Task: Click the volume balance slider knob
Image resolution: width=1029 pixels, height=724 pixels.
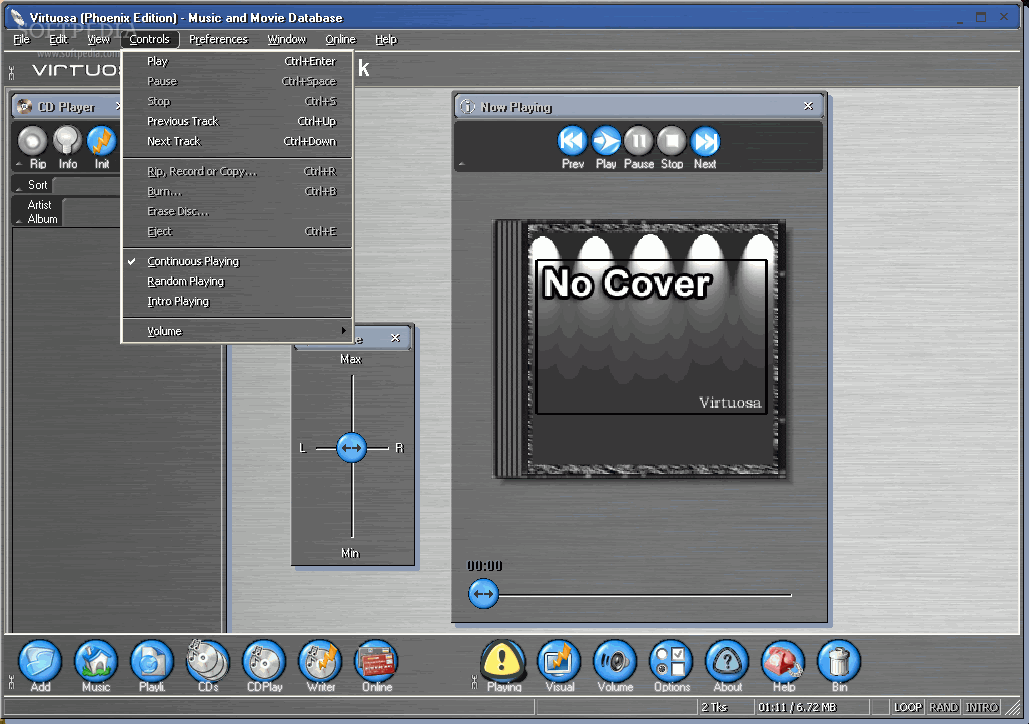Action: [352, 448]
